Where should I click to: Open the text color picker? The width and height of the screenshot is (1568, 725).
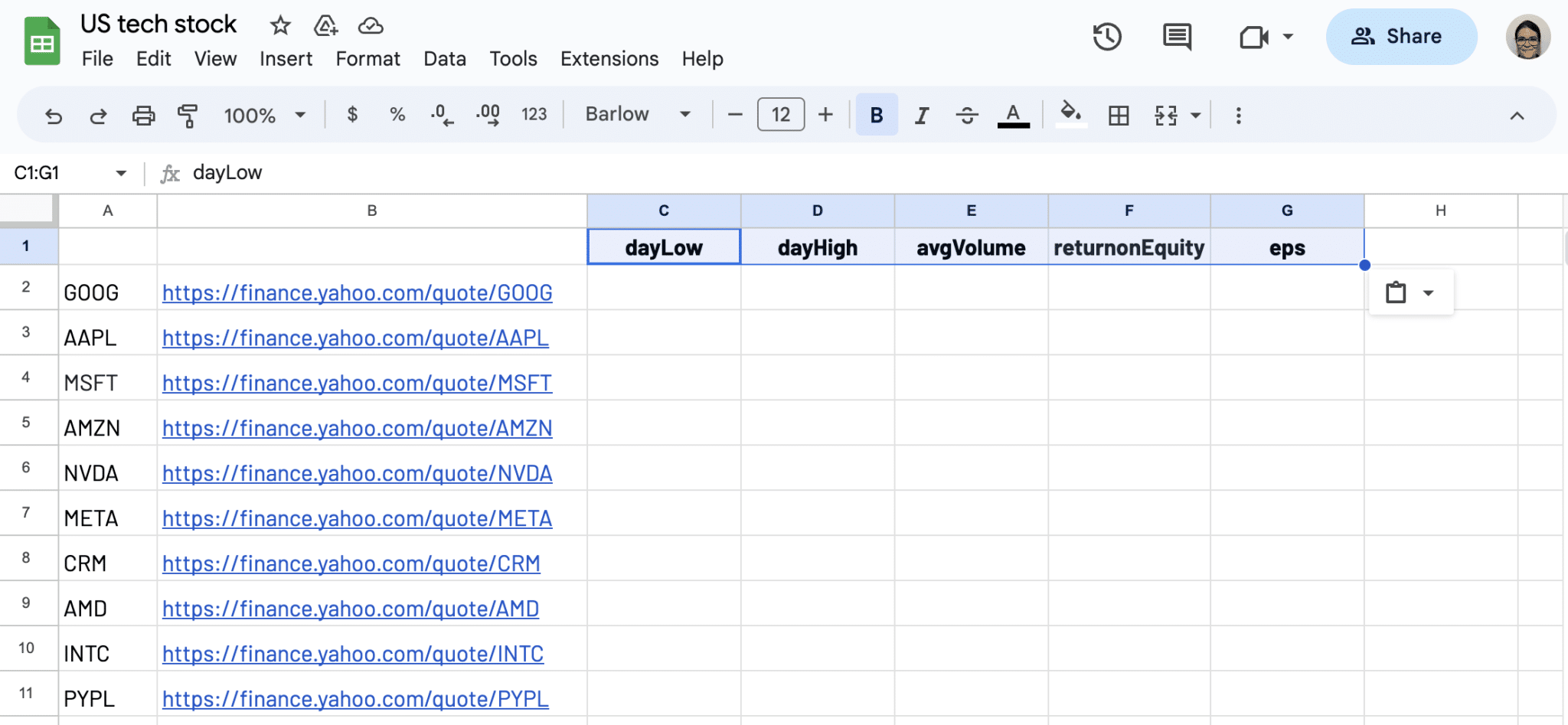click(x=1012, y=114)
